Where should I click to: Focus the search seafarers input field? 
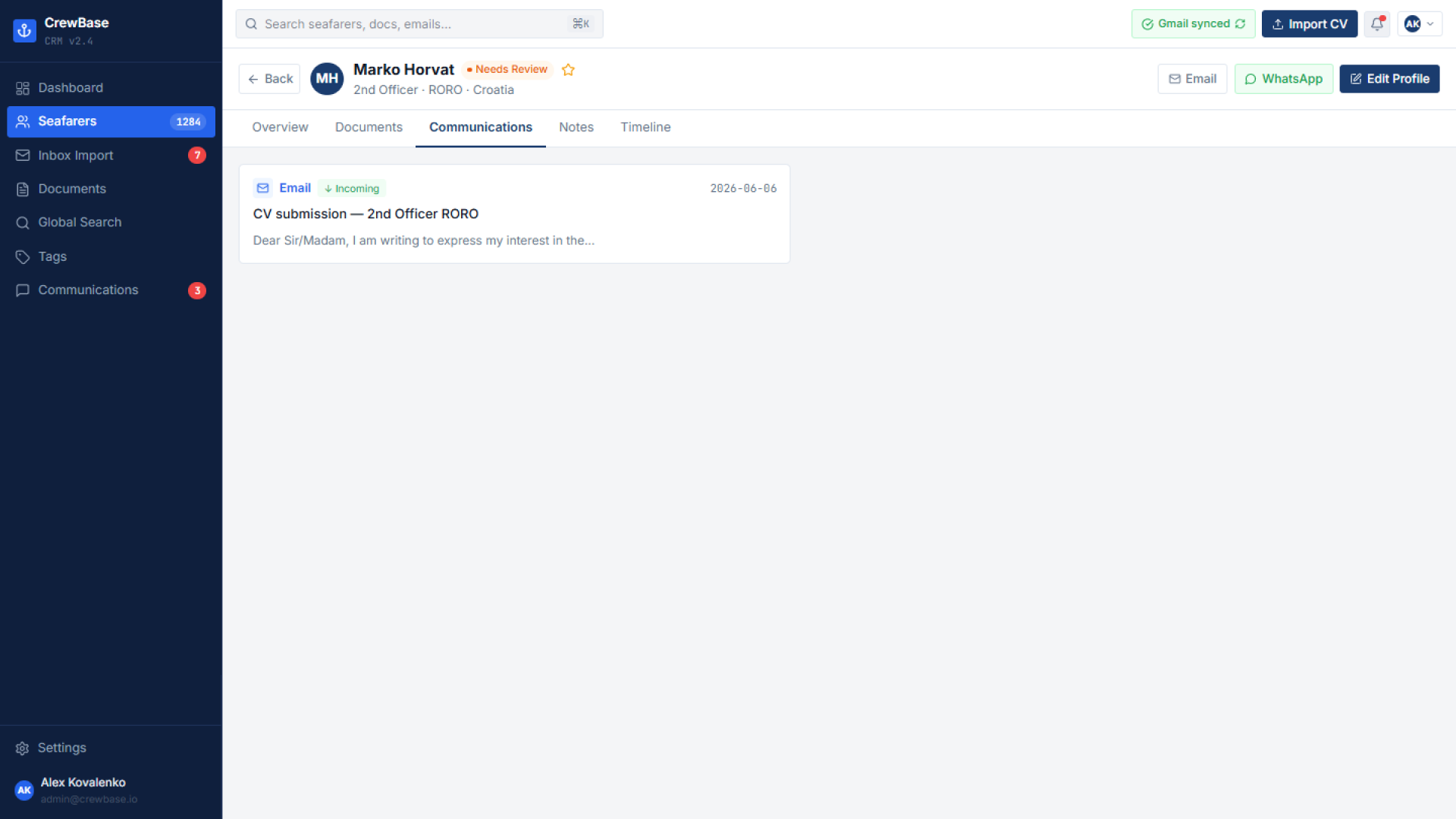click(x=419, y=24)
